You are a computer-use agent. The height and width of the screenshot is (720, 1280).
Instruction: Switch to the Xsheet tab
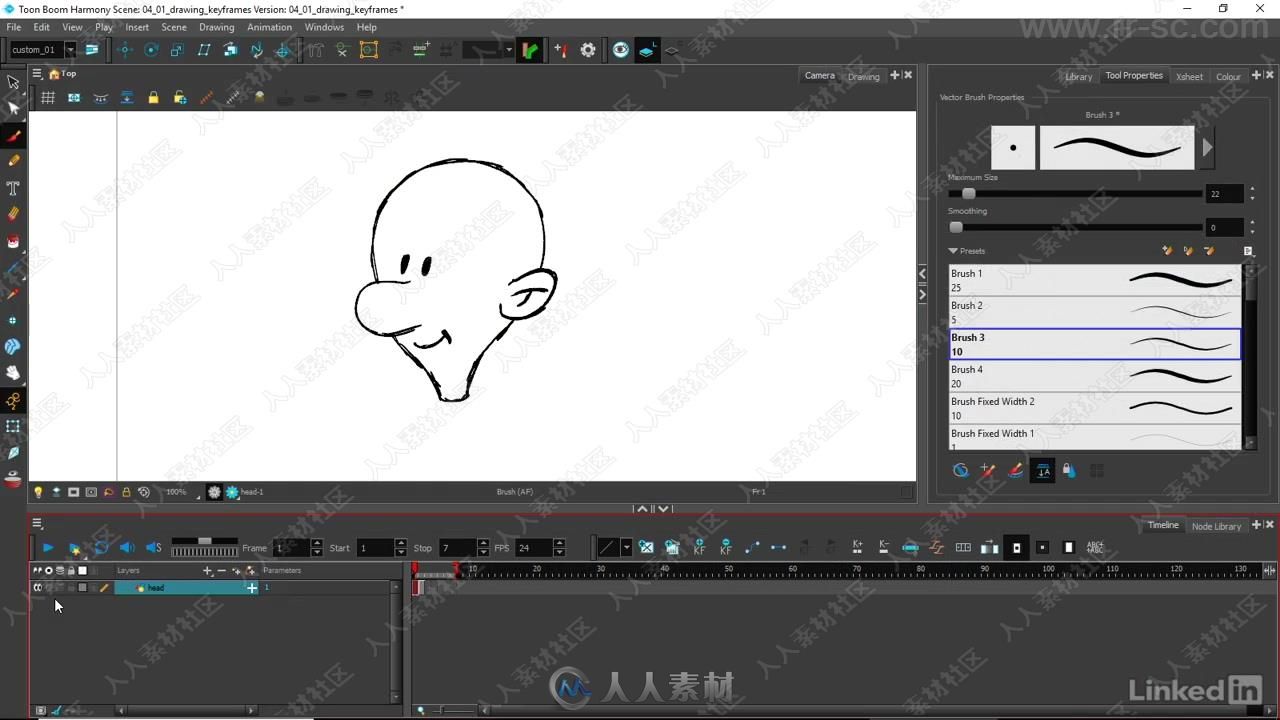point(1189,76)
